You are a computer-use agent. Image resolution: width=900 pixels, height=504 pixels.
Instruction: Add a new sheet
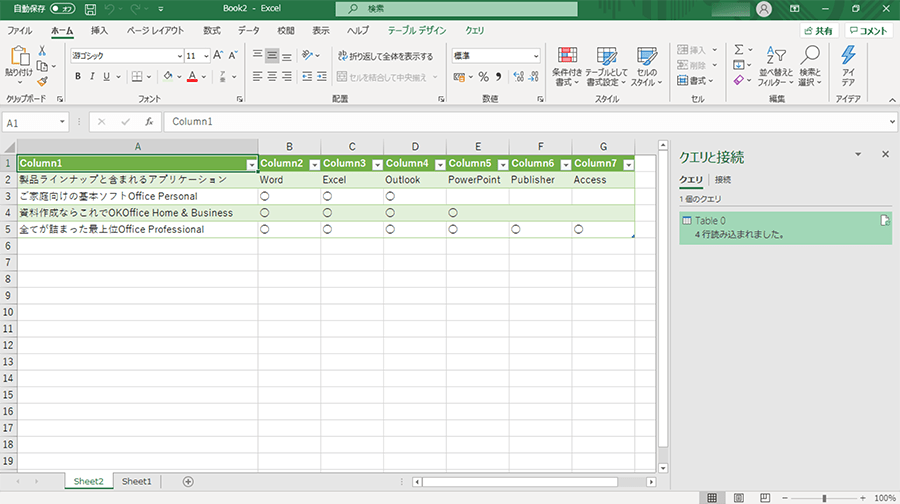[188, 482]
